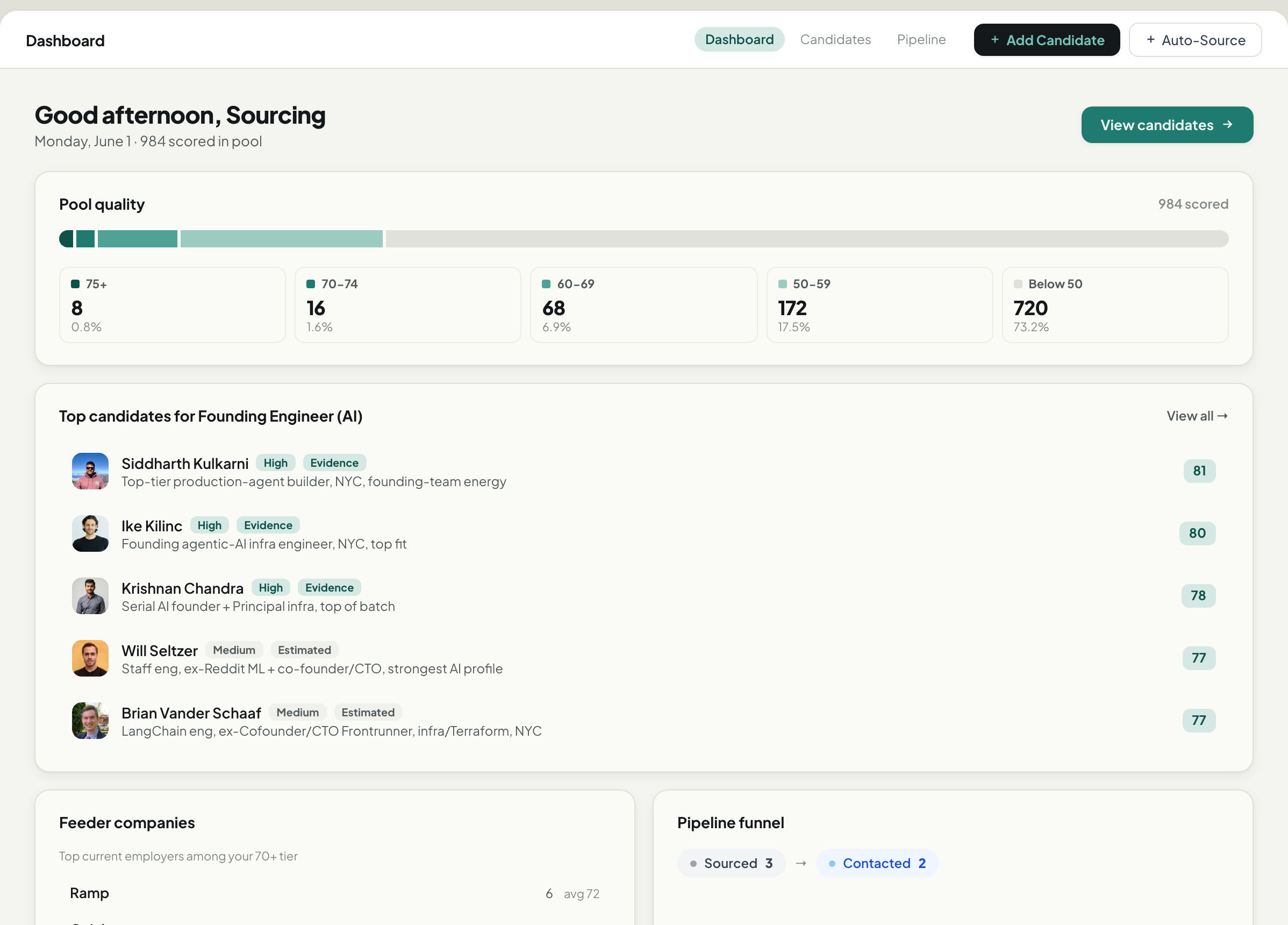Click the score 81 badge
The image size is (1288, 925).
coord(1199,471)
